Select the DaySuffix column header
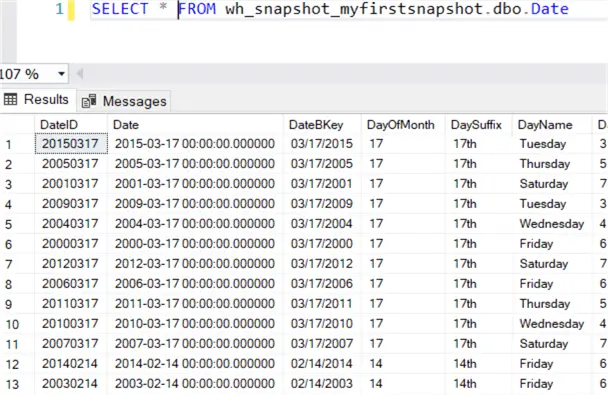This screenshot has width=608, height=395. coord(479,125)
